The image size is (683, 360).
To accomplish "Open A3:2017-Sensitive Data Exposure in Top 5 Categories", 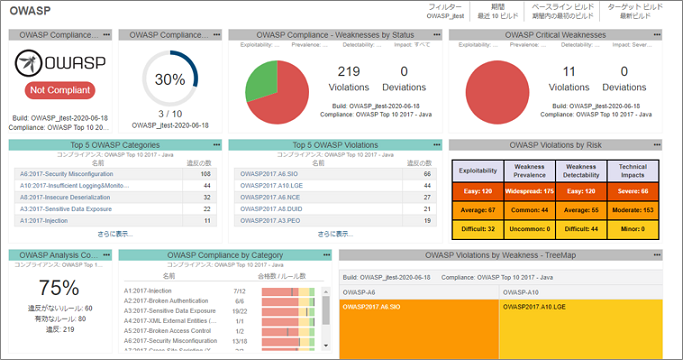I will click(x=66, y=209).
